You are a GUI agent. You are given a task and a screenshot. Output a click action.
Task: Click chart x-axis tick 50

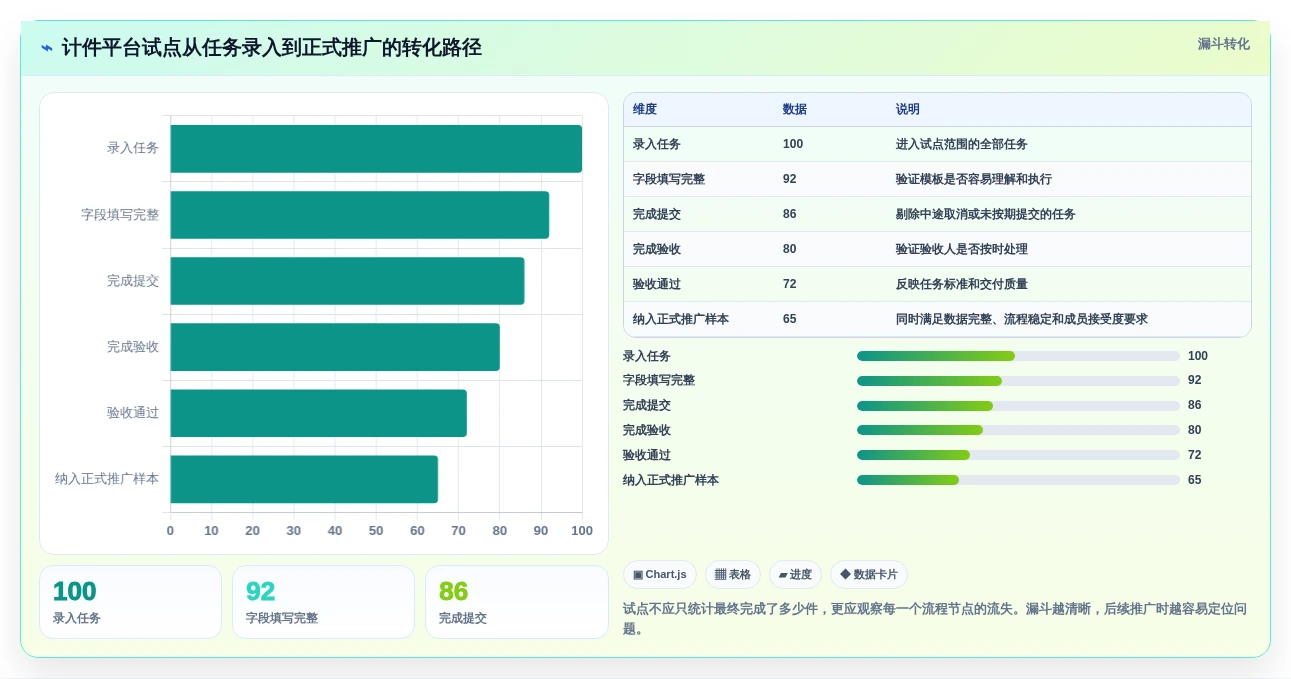[x=376, y=531]
